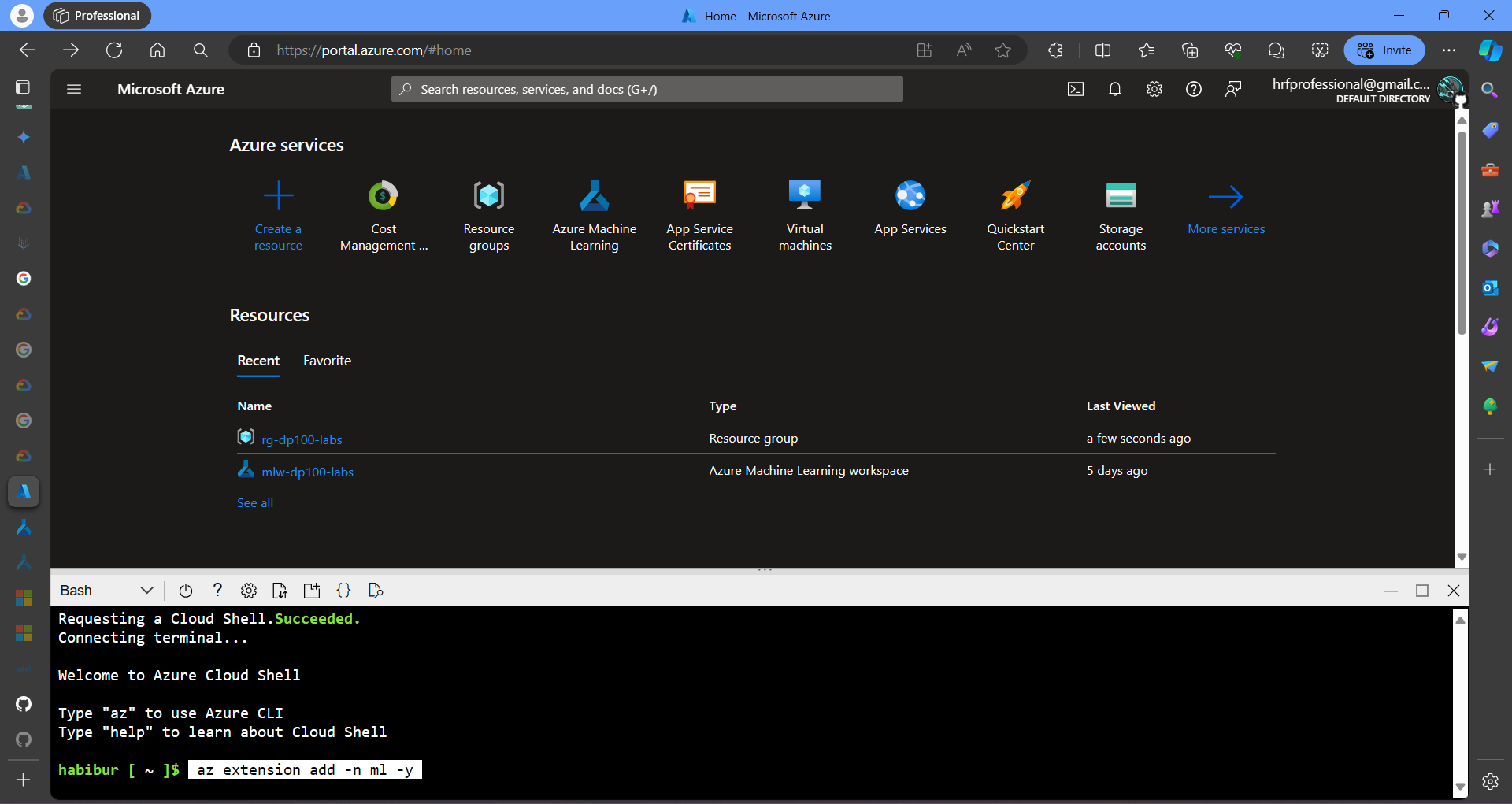Click the Microsoft Azure home title
1512x804 pixels.
[171, 89]
